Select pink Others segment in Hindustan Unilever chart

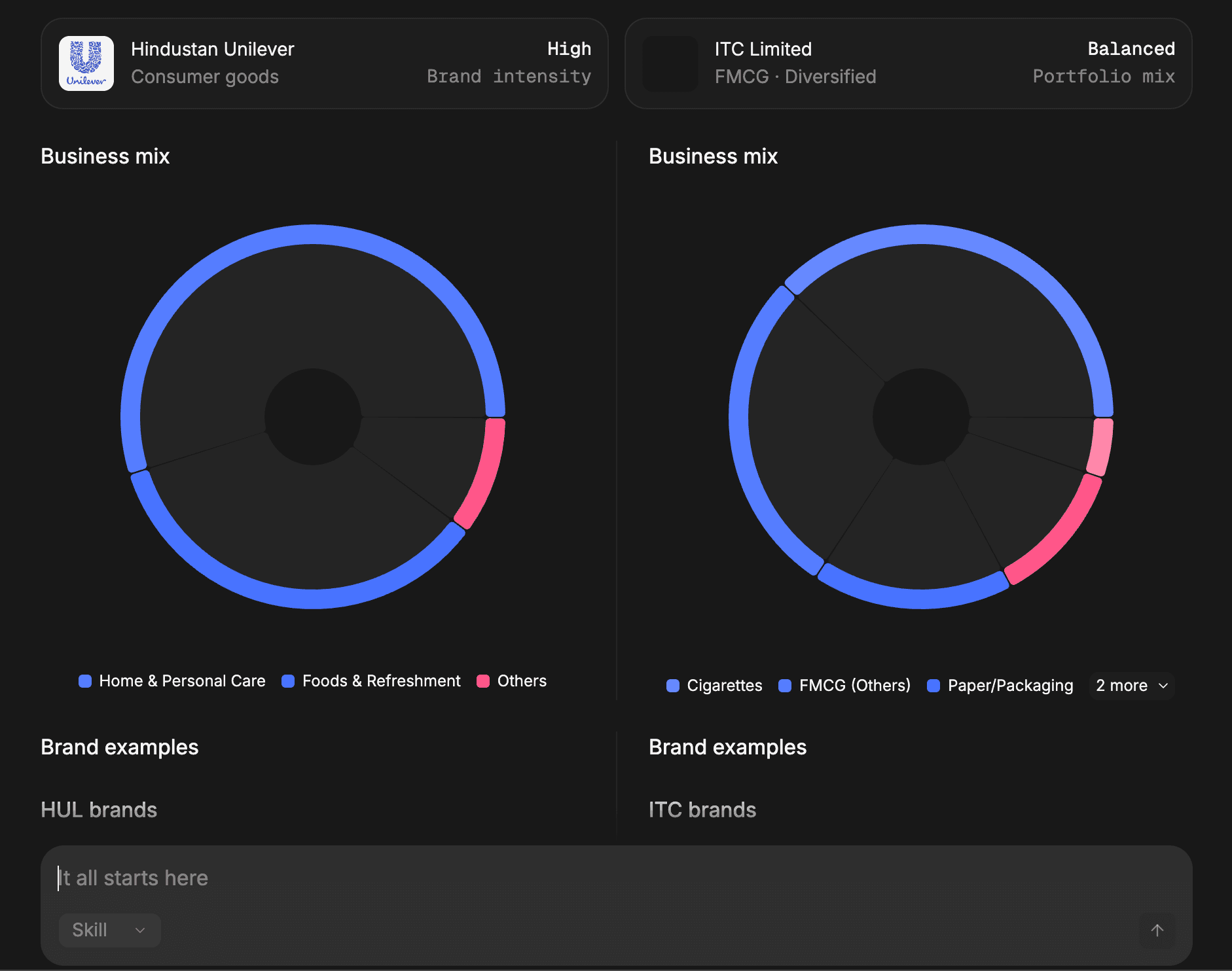(484, 474)
